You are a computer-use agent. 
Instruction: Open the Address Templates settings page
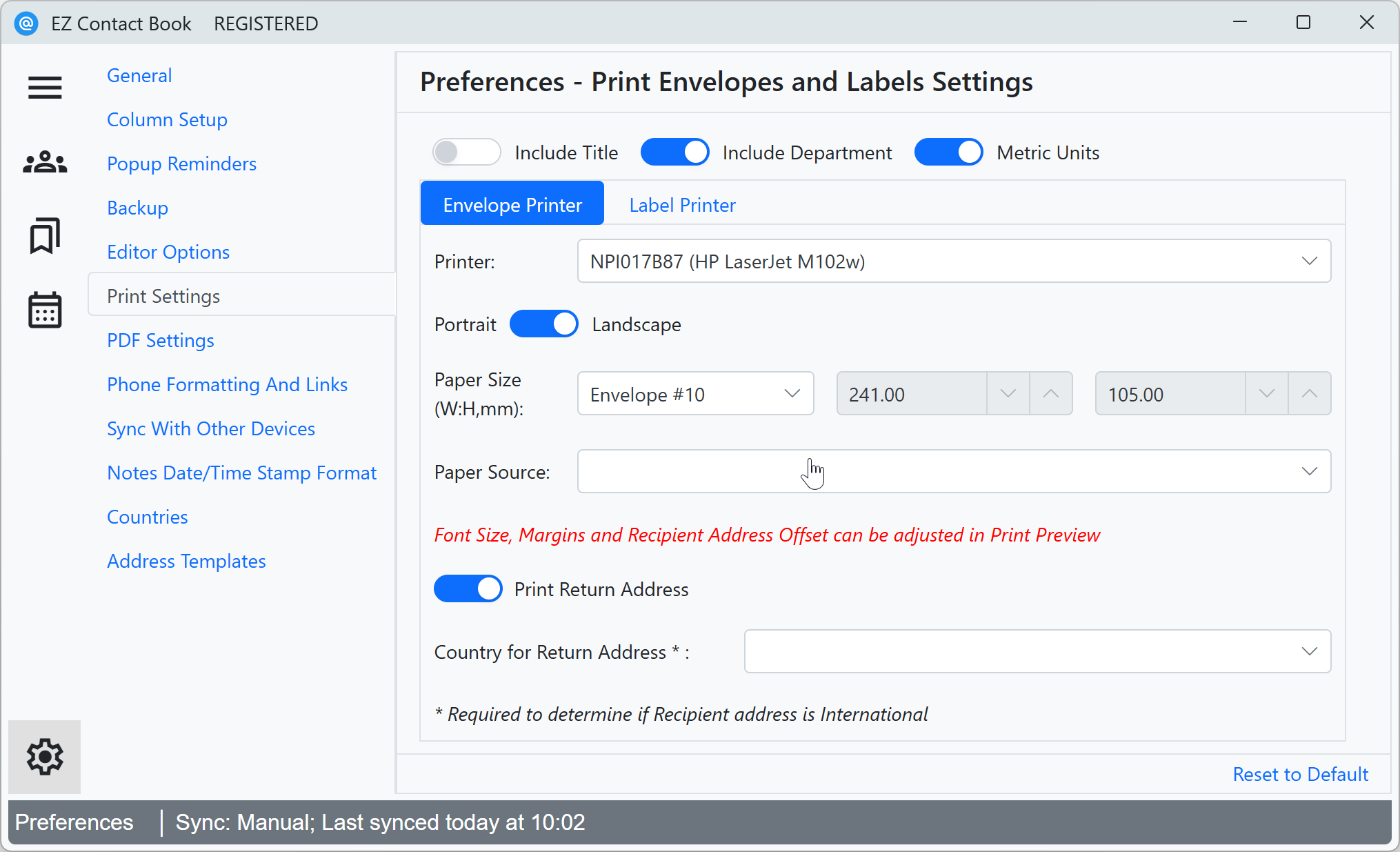(186, 561)
